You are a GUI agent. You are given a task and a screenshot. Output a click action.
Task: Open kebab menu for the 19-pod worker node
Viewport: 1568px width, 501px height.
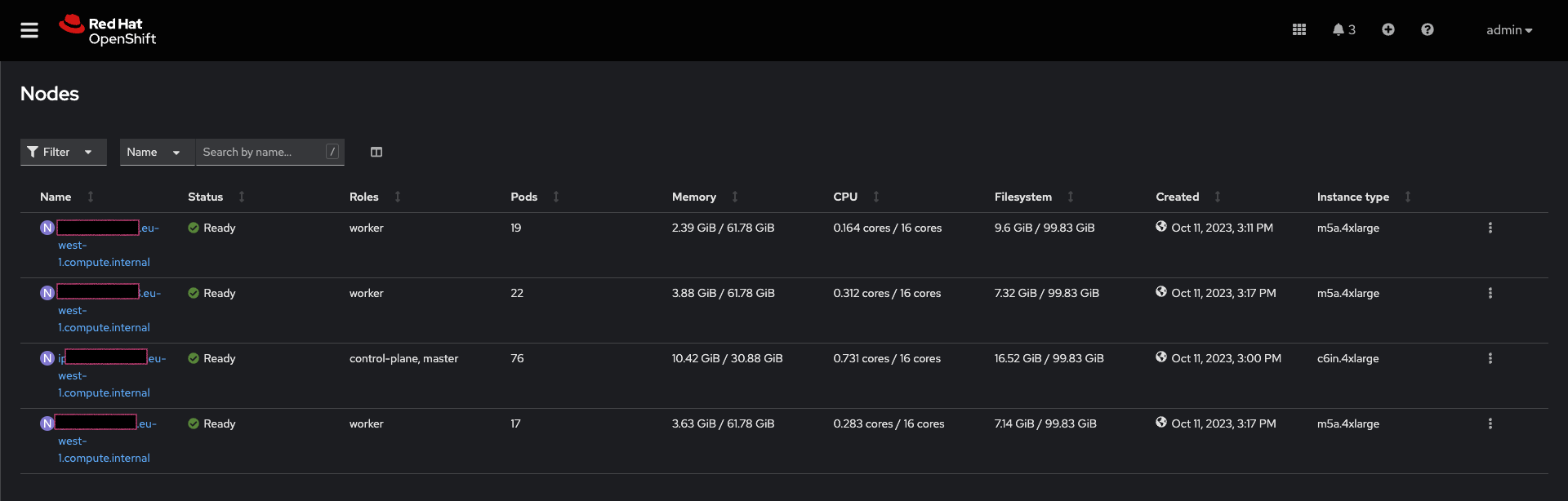(x=1490, y=228)
